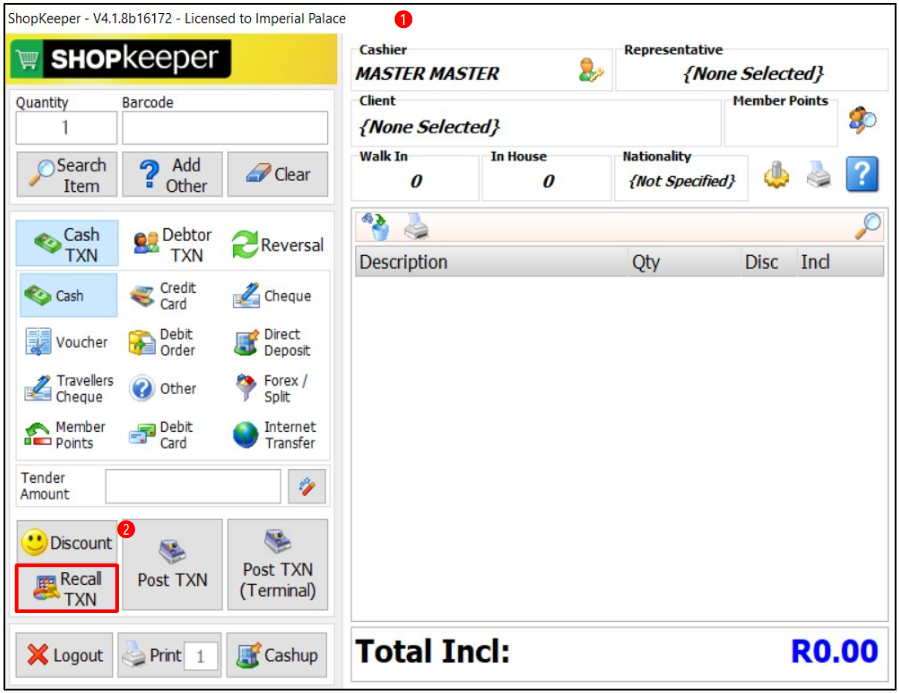The image size is (899, 693).
Task: Click printer icon next to help
Action: (819, 174)
